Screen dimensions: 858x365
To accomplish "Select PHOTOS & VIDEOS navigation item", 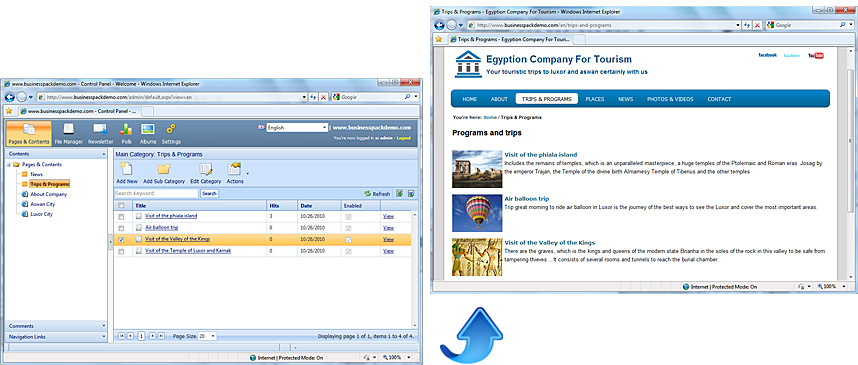I will tap(670, 99).
